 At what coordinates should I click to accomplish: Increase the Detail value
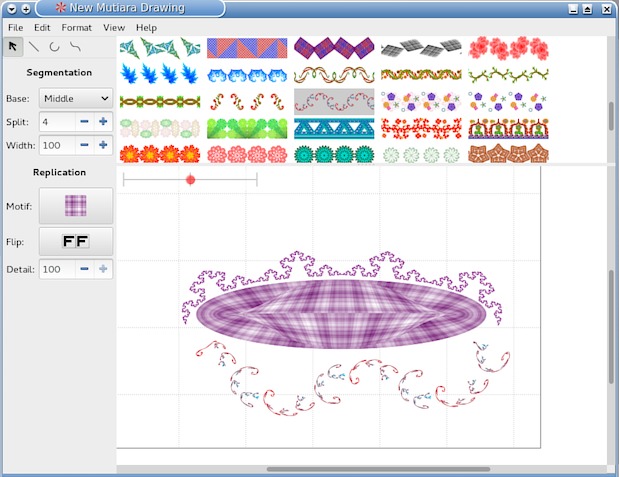(103, 269)
